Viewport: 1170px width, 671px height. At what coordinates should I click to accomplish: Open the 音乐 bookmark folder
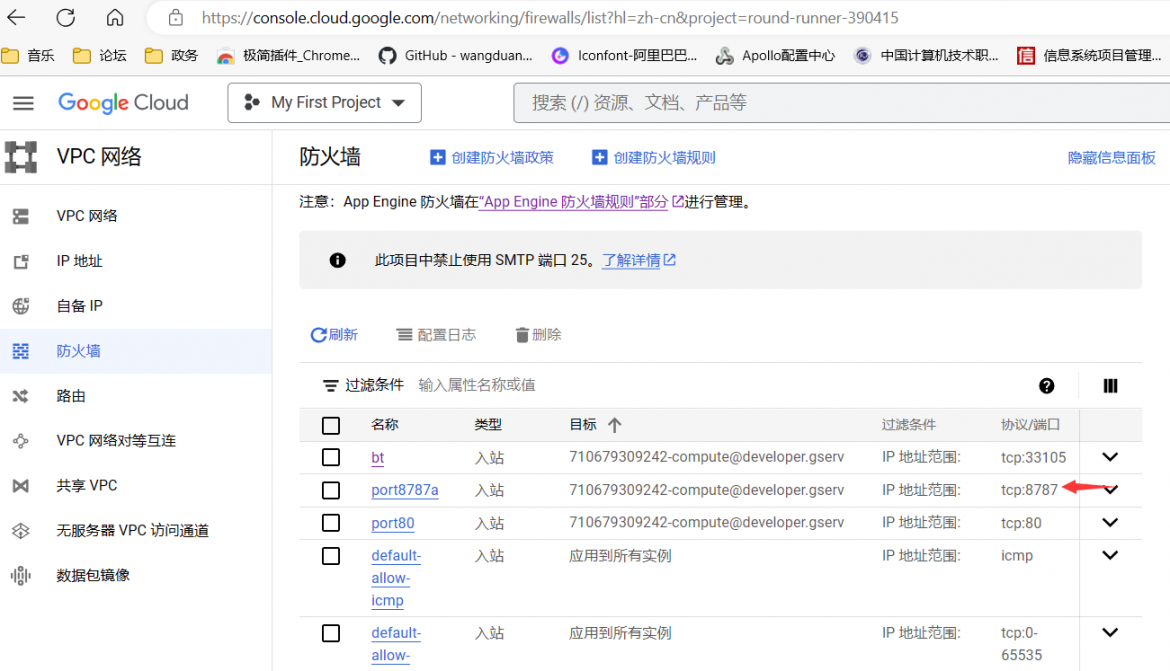[x=28, y=55]
